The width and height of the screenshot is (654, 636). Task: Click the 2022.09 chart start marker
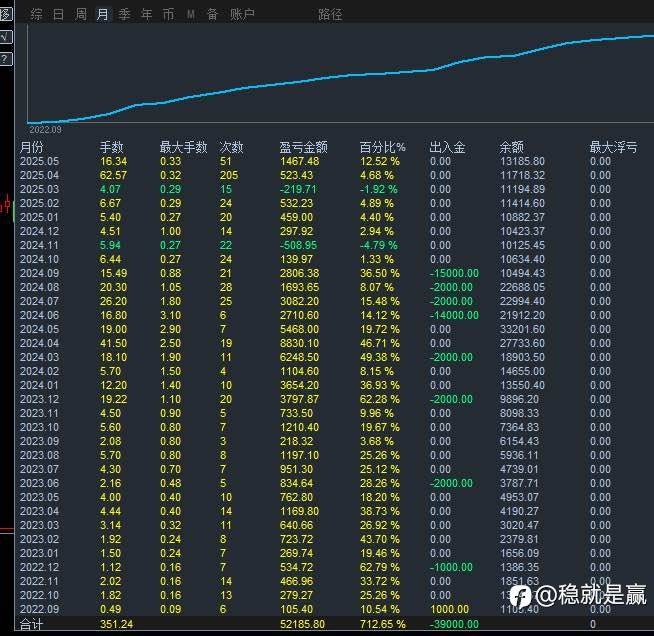[45, 130]
